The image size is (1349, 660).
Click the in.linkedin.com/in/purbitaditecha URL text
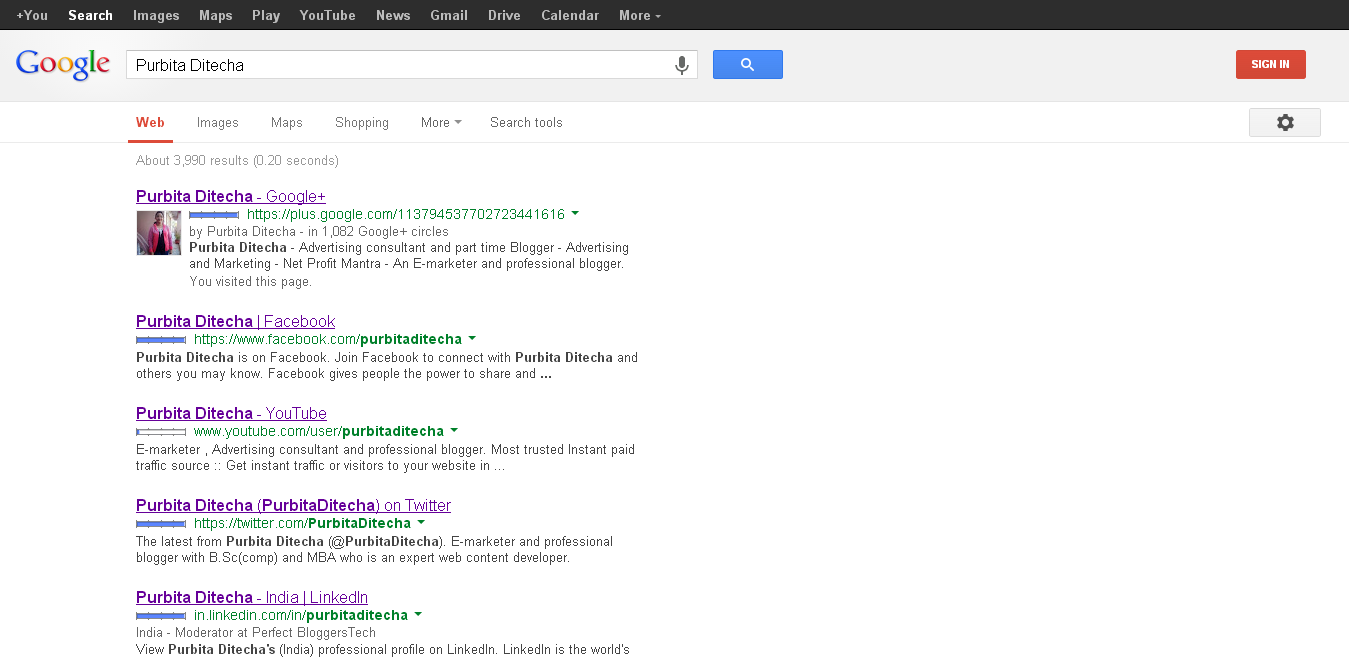click(x=301, y=615)
